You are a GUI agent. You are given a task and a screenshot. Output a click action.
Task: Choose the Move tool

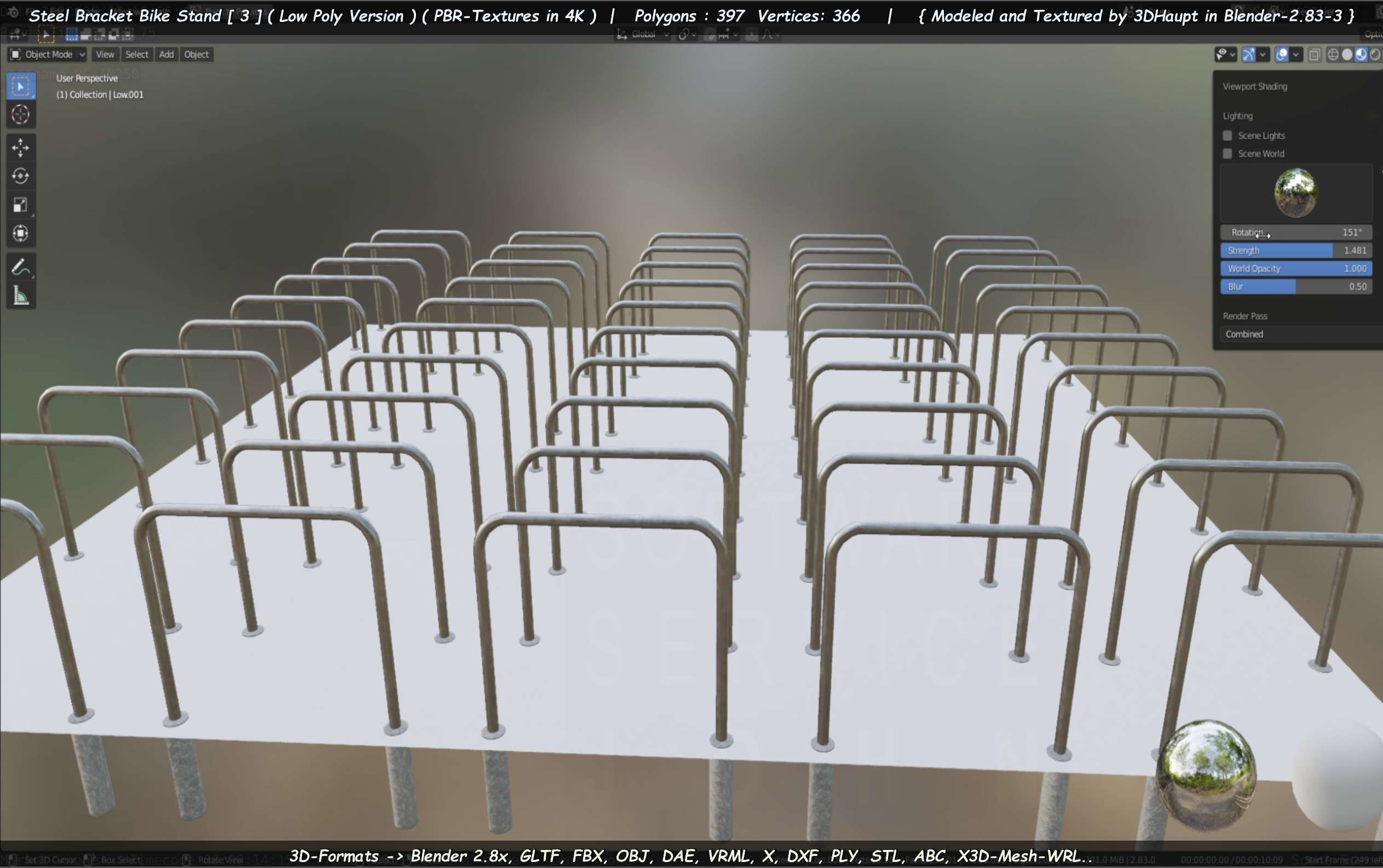coord(21,148)
